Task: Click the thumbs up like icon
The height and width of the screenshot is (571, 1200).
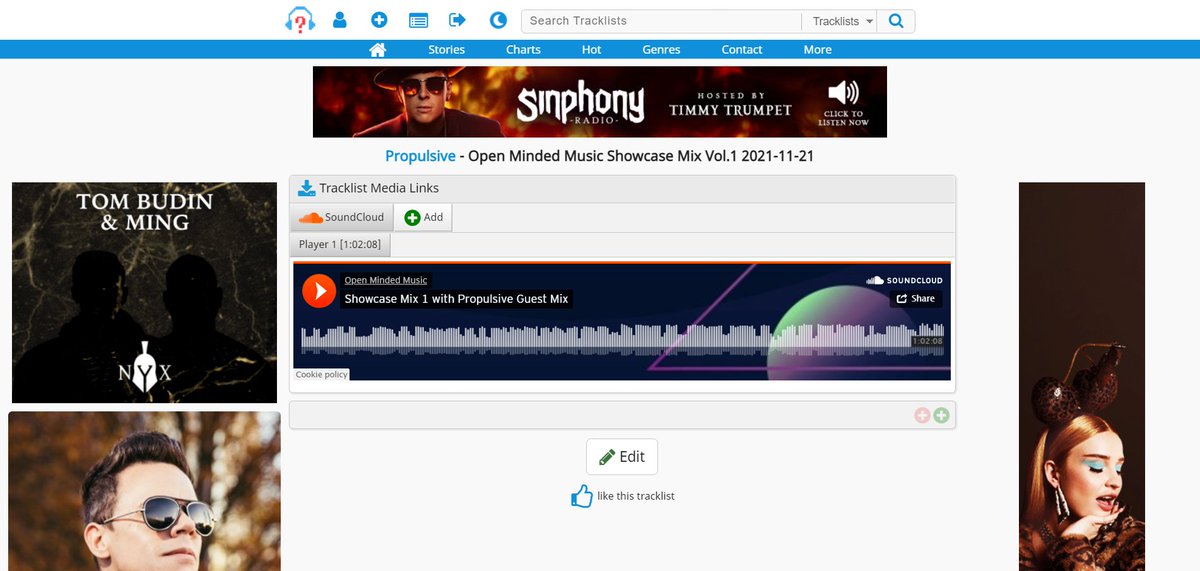Action: point(582,495)
